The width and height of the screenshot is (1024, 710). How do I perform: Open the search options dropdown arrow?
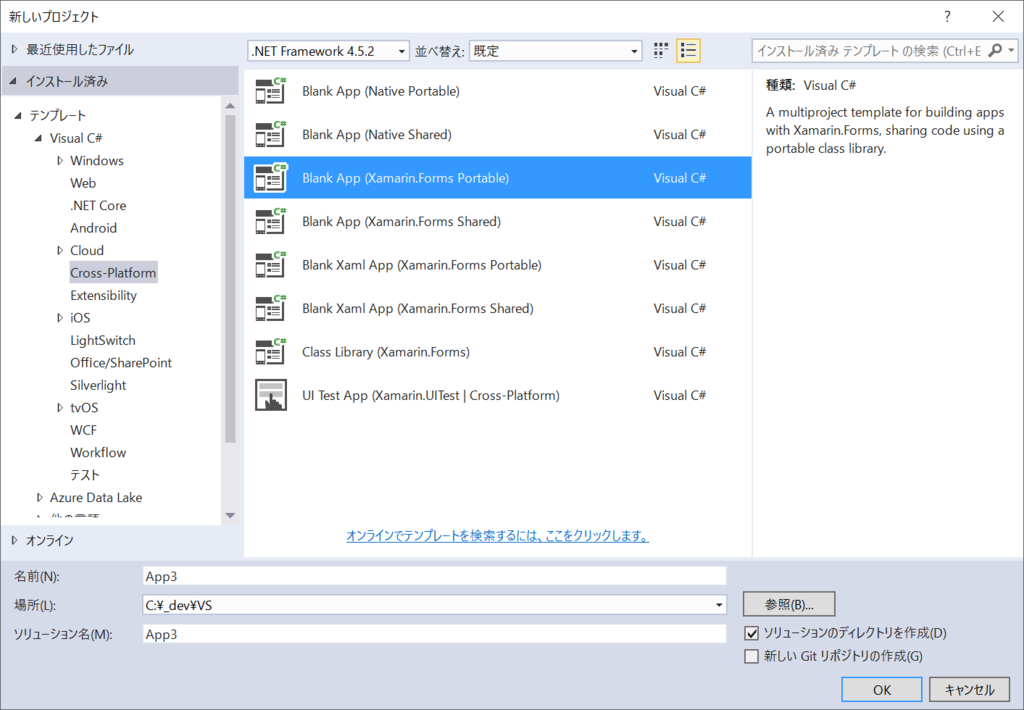coord(1011,50)
